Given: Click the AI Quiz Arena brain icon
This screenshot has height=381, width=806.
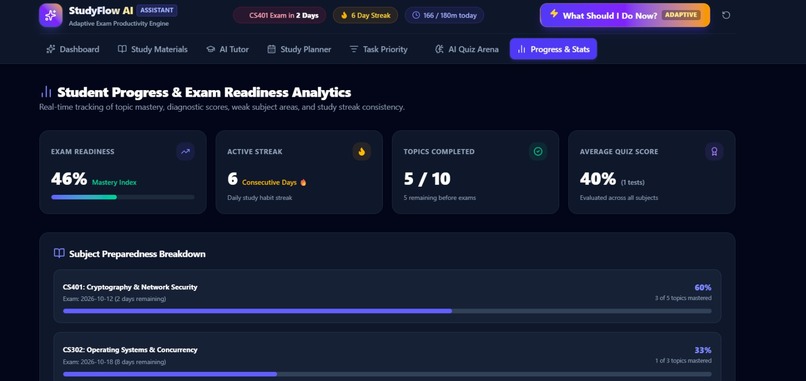Looking at the screenshot, I should click(439, 49).
